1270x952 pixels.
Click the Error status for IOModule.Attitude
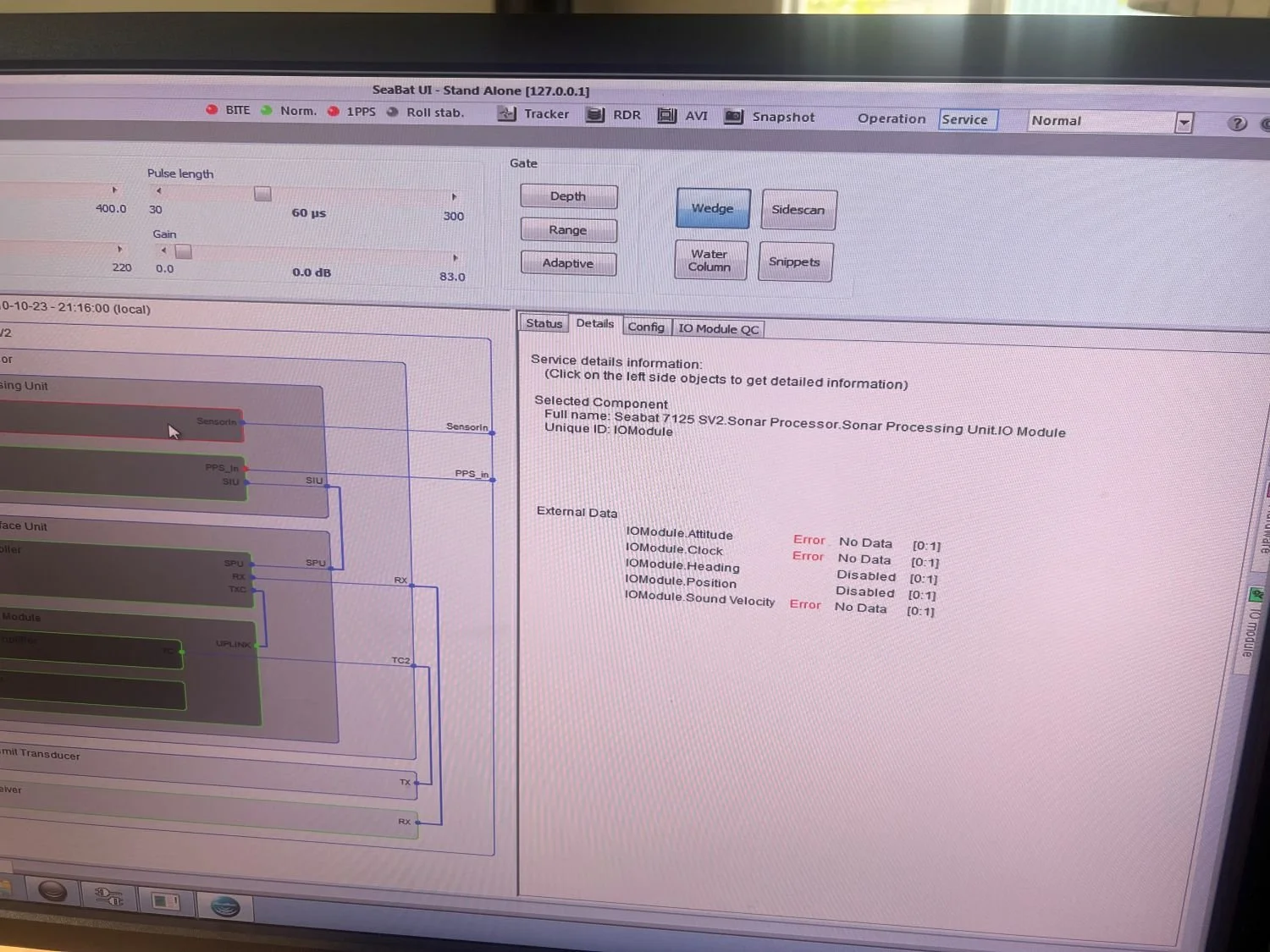click(x=809, y=540)
